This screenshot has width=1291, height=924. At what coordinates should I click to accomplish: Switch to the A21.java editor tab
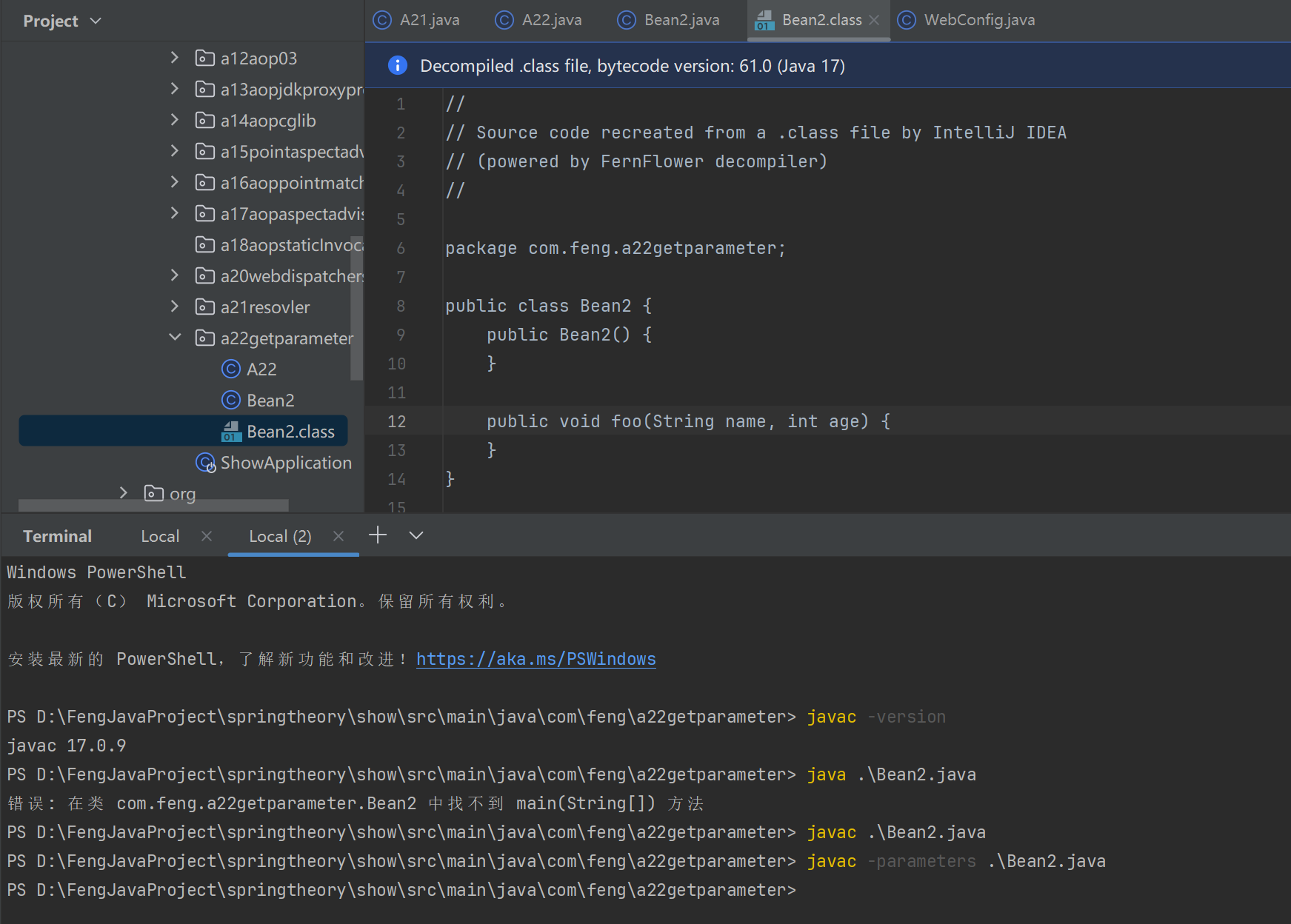coord(416,20)
